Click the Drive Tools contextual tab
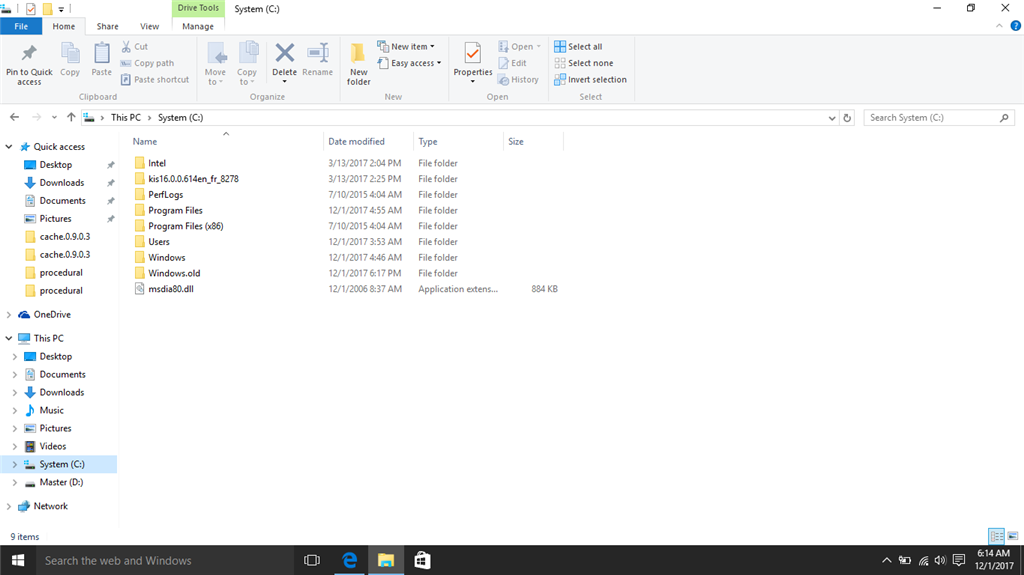Viewport: 1024px width, 575px height. point(198,8)
